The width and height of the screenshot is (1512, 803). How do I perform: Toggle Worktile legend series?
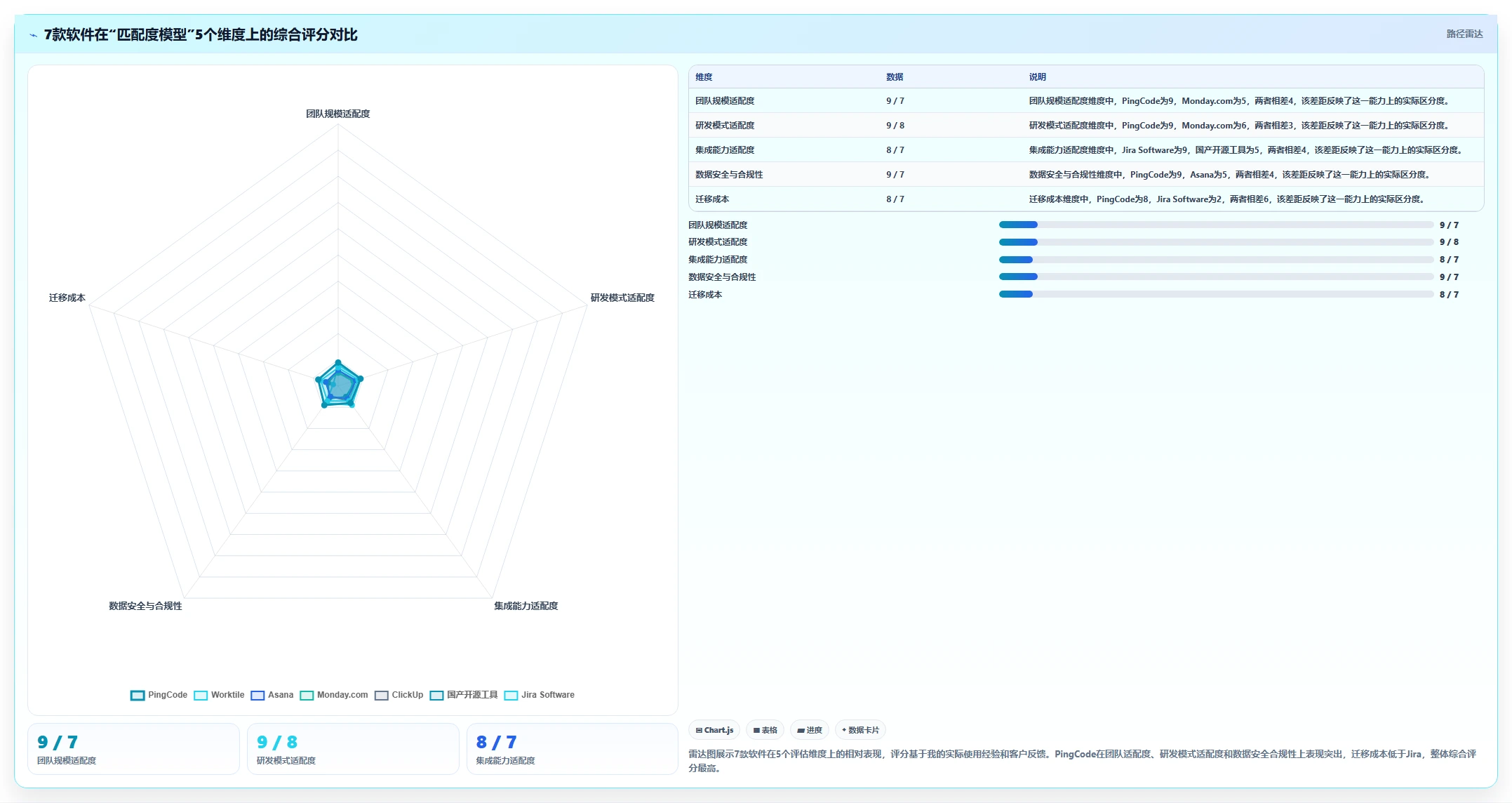(x=219, y=695)
